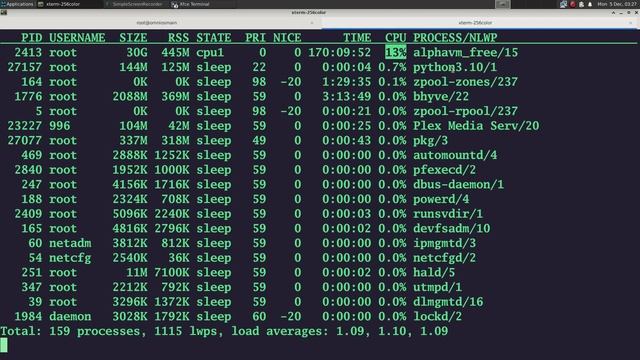Image resolution: width=640 pixels, height=360 pixels.
Task: Click the Total: 159 processes summary line
Action: [x=224, y=331]
